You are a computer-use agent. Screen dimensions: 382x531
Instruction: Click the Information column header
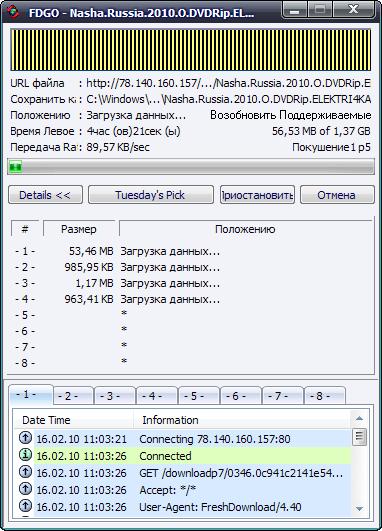pyautogui.click(x=242, y=420)
